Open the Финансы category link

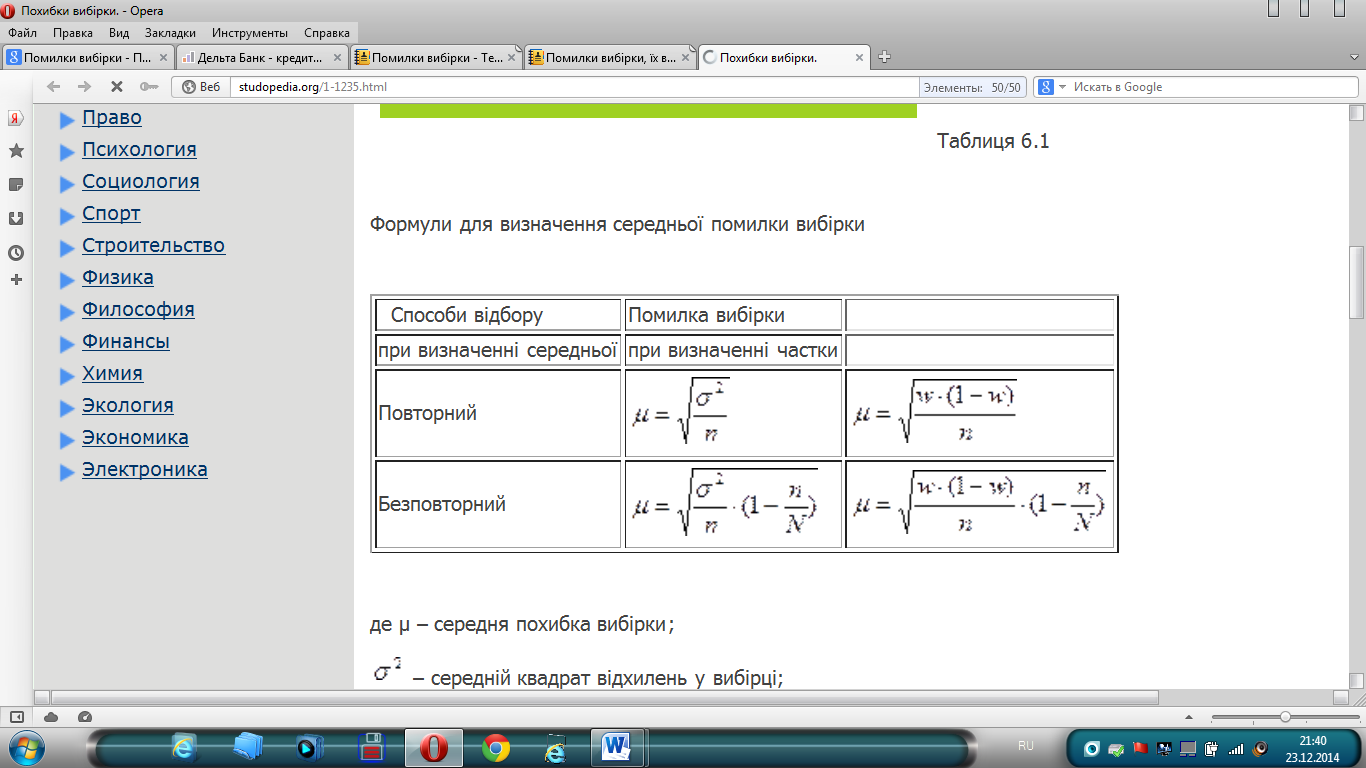126,342
